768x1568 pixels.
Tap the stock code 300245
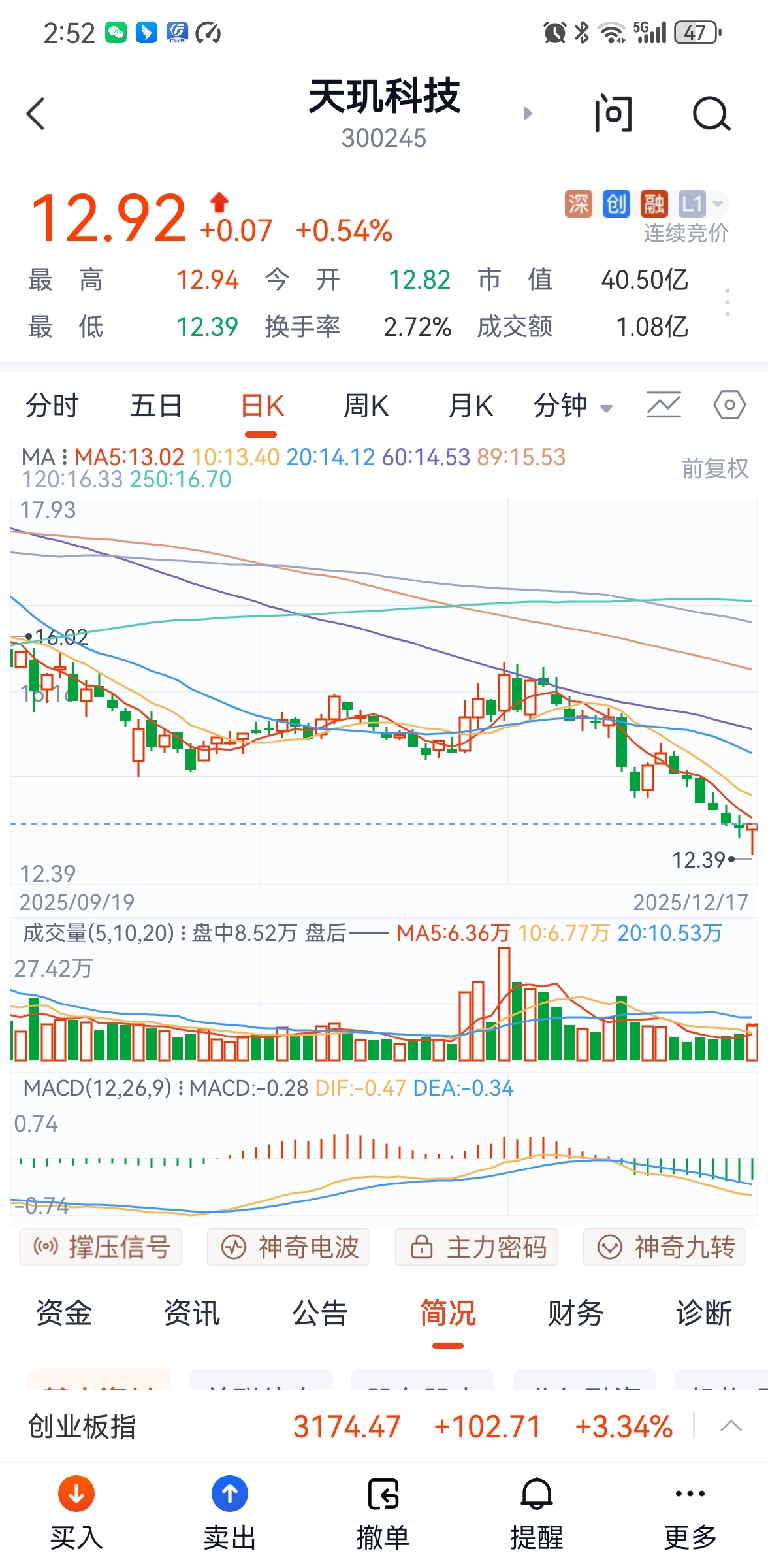click(384, 139)
